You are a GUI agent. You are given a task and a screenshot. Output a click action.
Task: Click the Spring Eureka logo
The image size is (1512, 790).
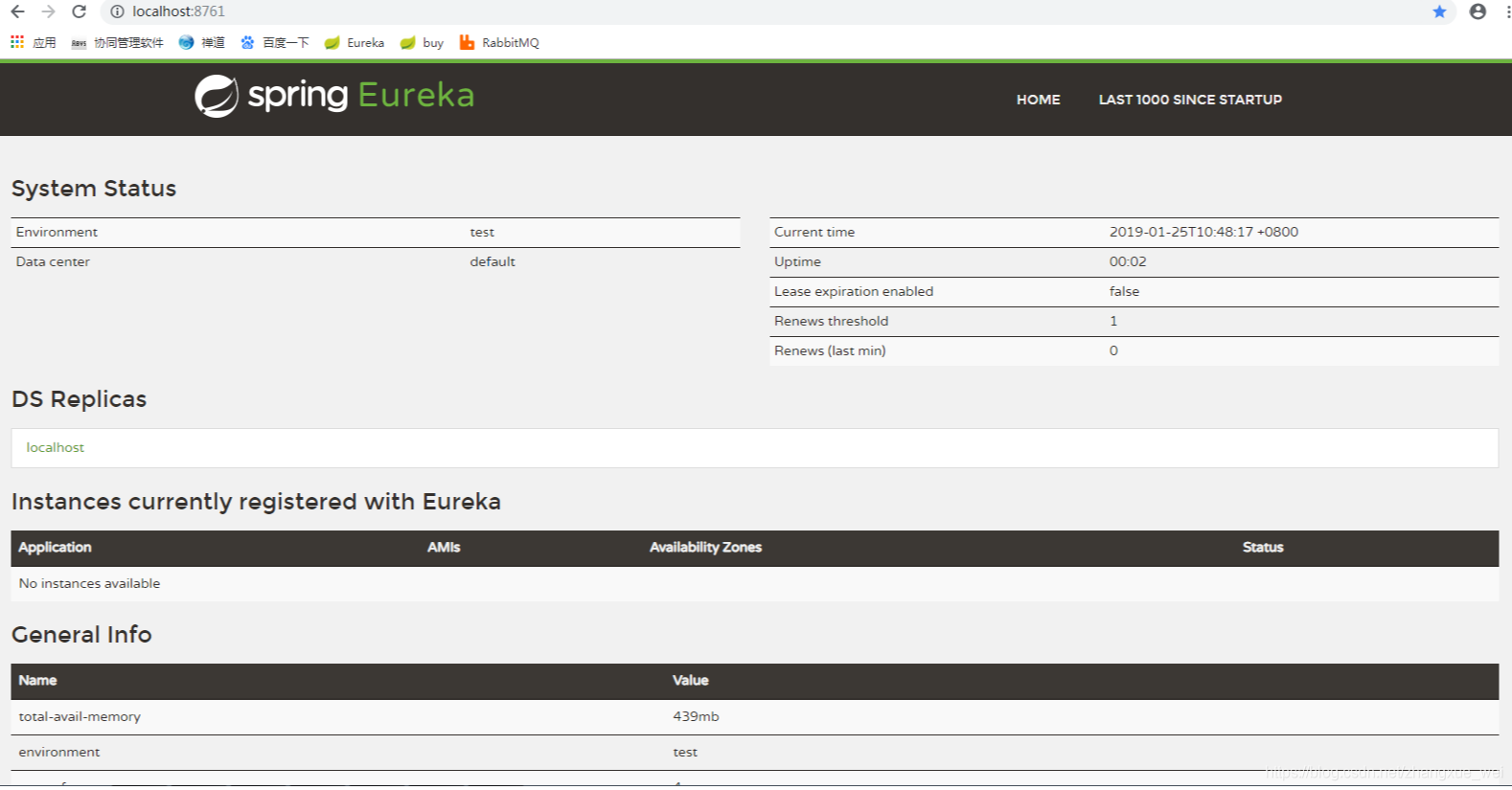point(334,96)
